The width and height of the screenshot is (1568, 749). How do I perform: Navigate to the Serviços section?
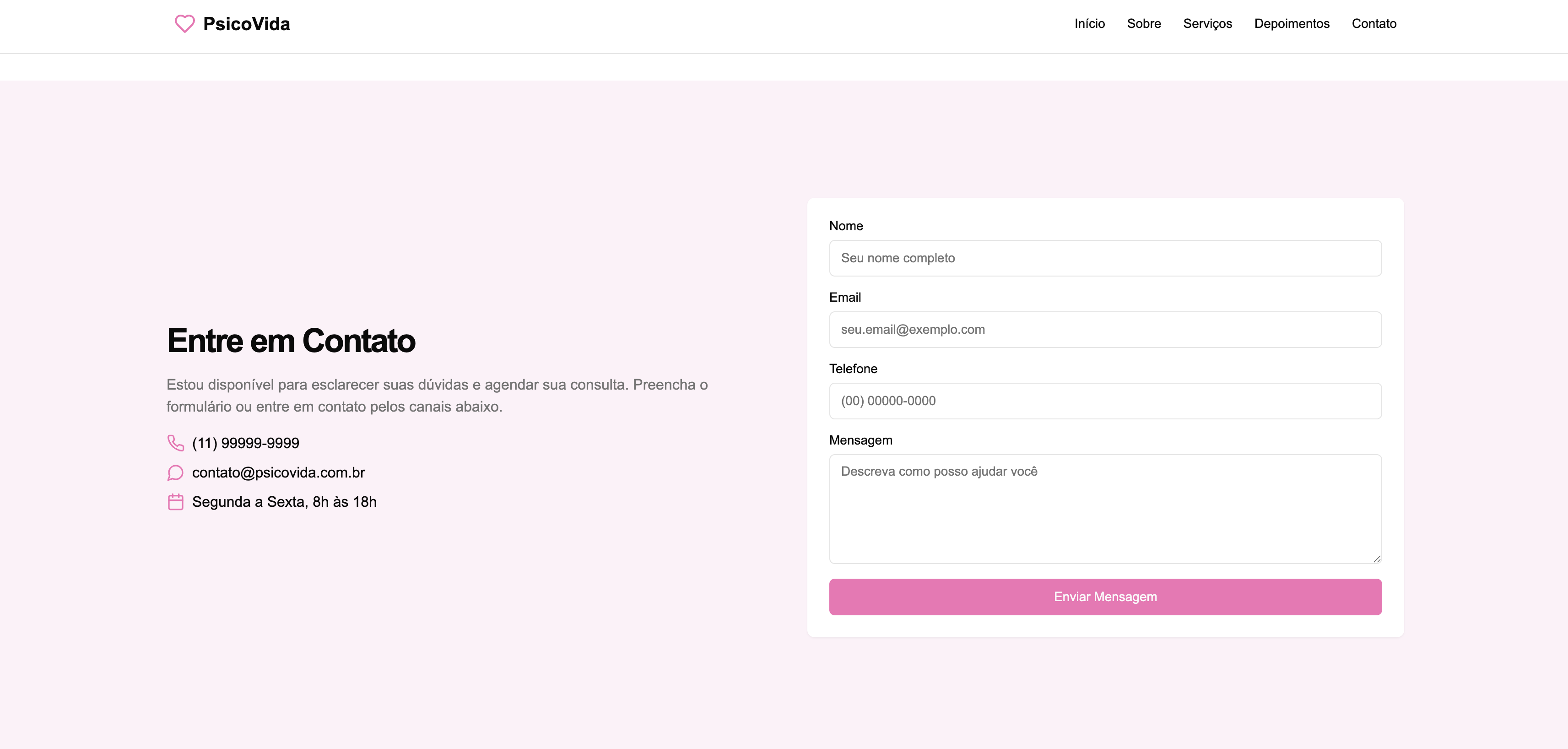click(x=1207, y=24)
